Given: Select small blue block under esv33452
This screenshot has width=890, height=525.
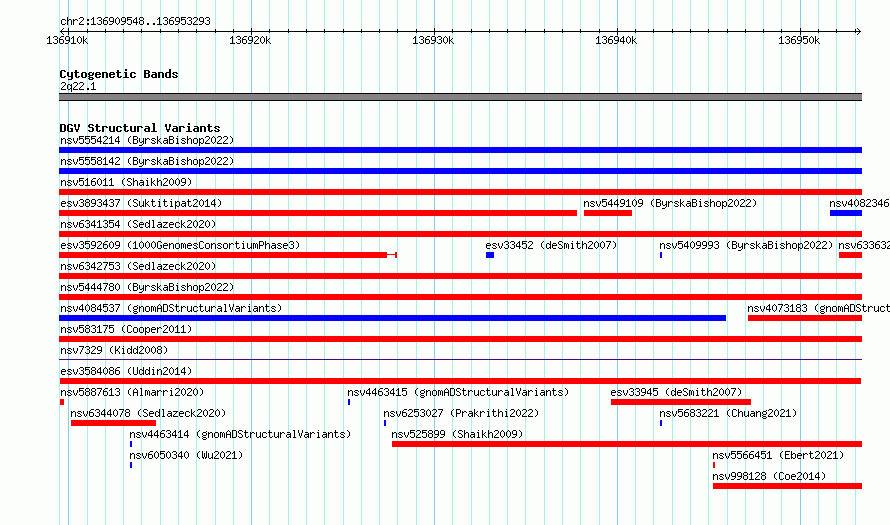Looking at the screenshot, I should pyautogui.click(x=490, y=255).
